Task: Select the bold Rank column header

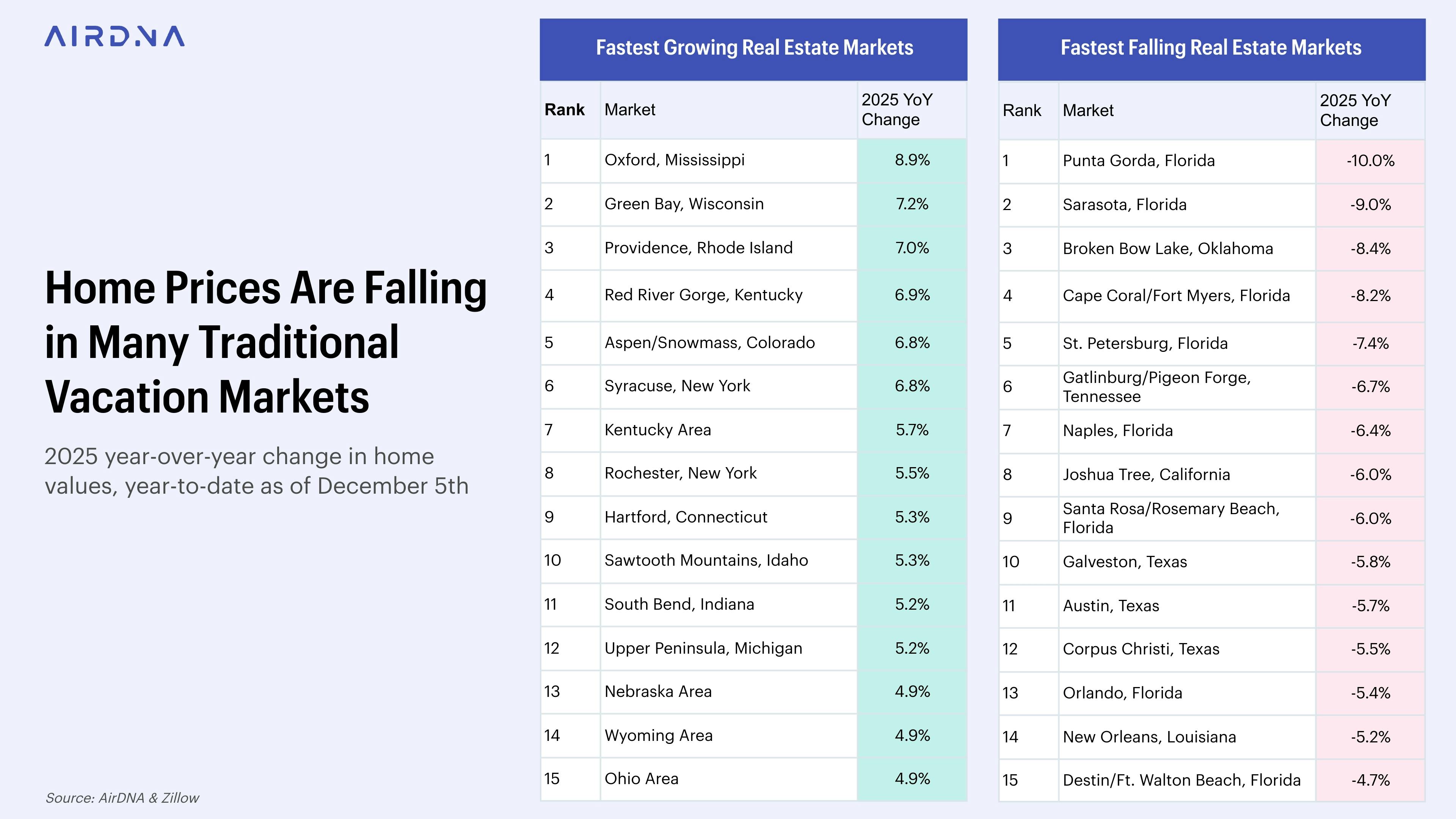Action: pyautogui.click(x=564, y=110)
